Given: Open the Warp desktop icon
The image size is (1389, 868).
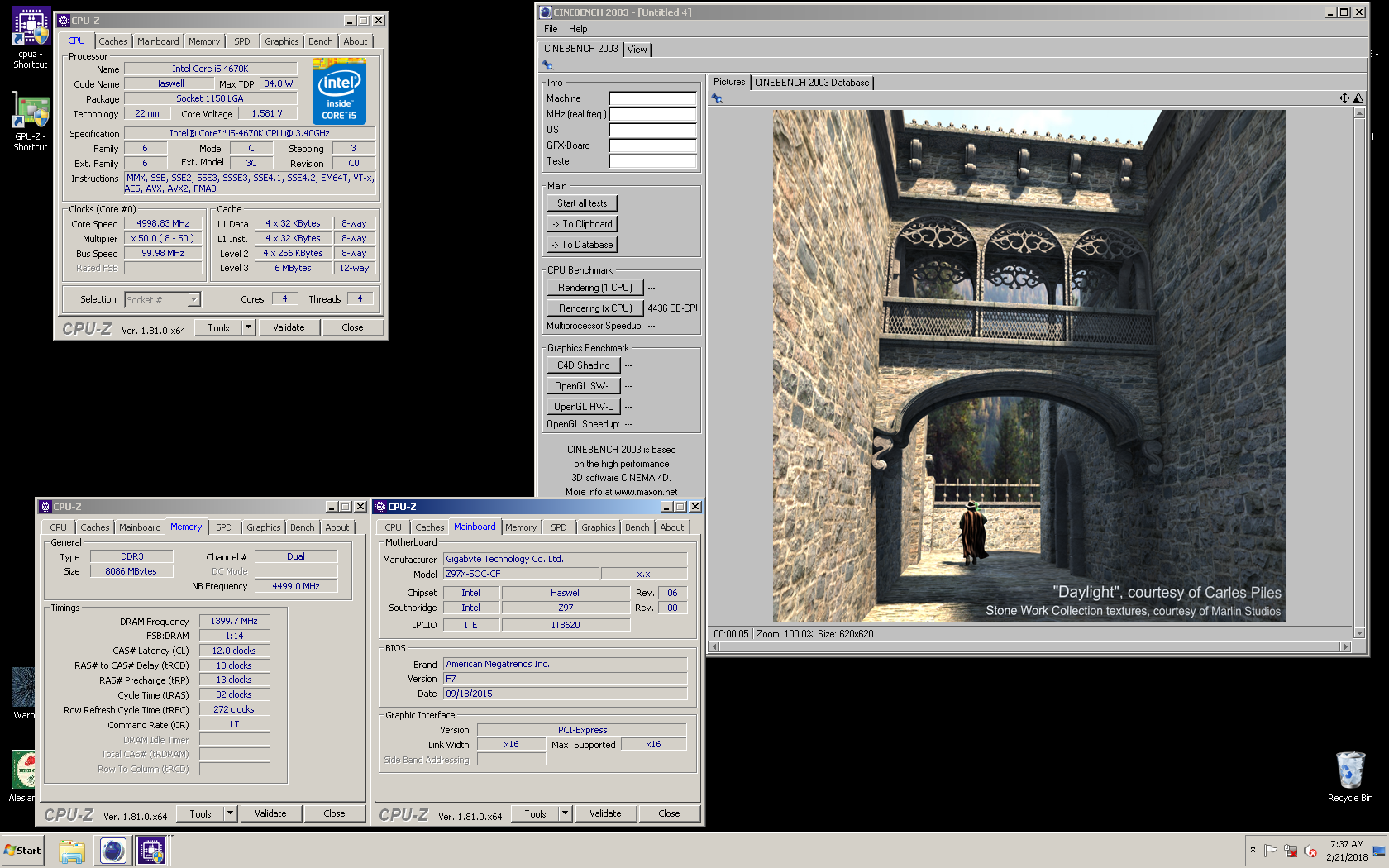Looking at the screenshot, I should point(23,694).
